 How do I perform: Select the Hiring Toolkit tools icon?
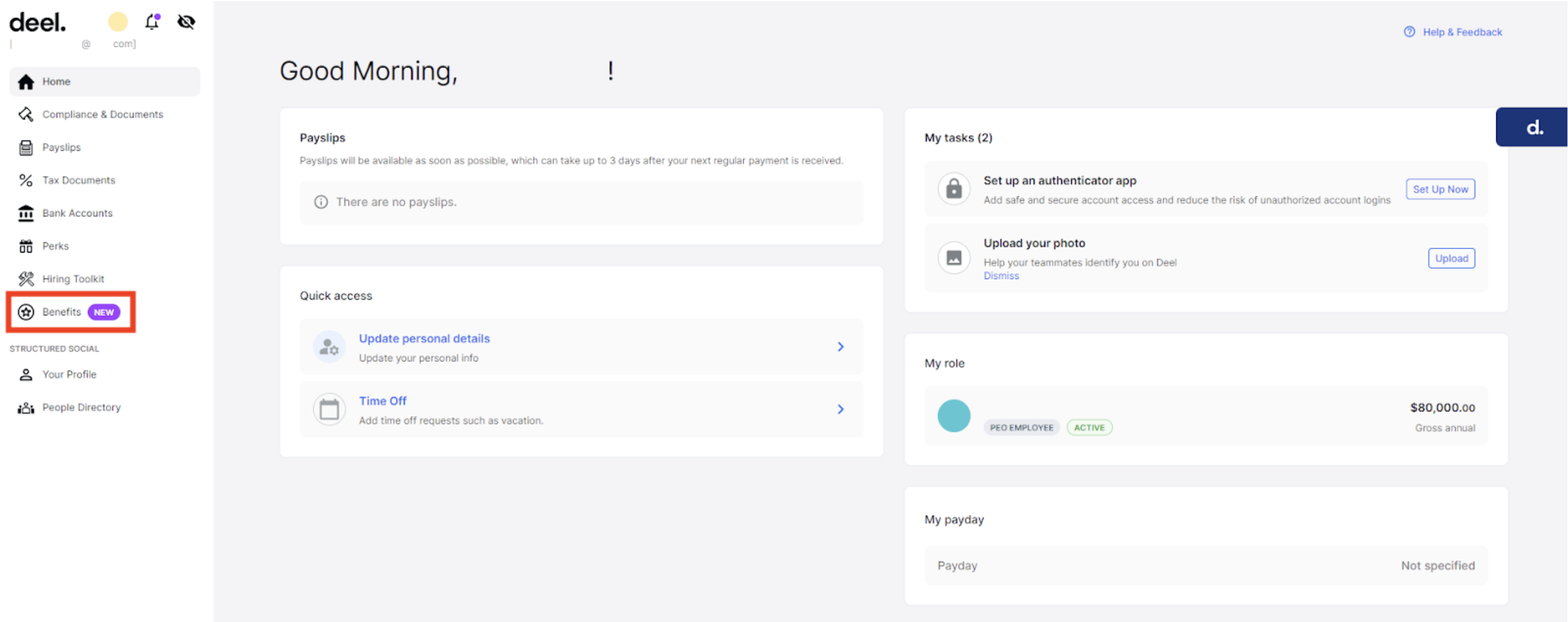[25, 279]
